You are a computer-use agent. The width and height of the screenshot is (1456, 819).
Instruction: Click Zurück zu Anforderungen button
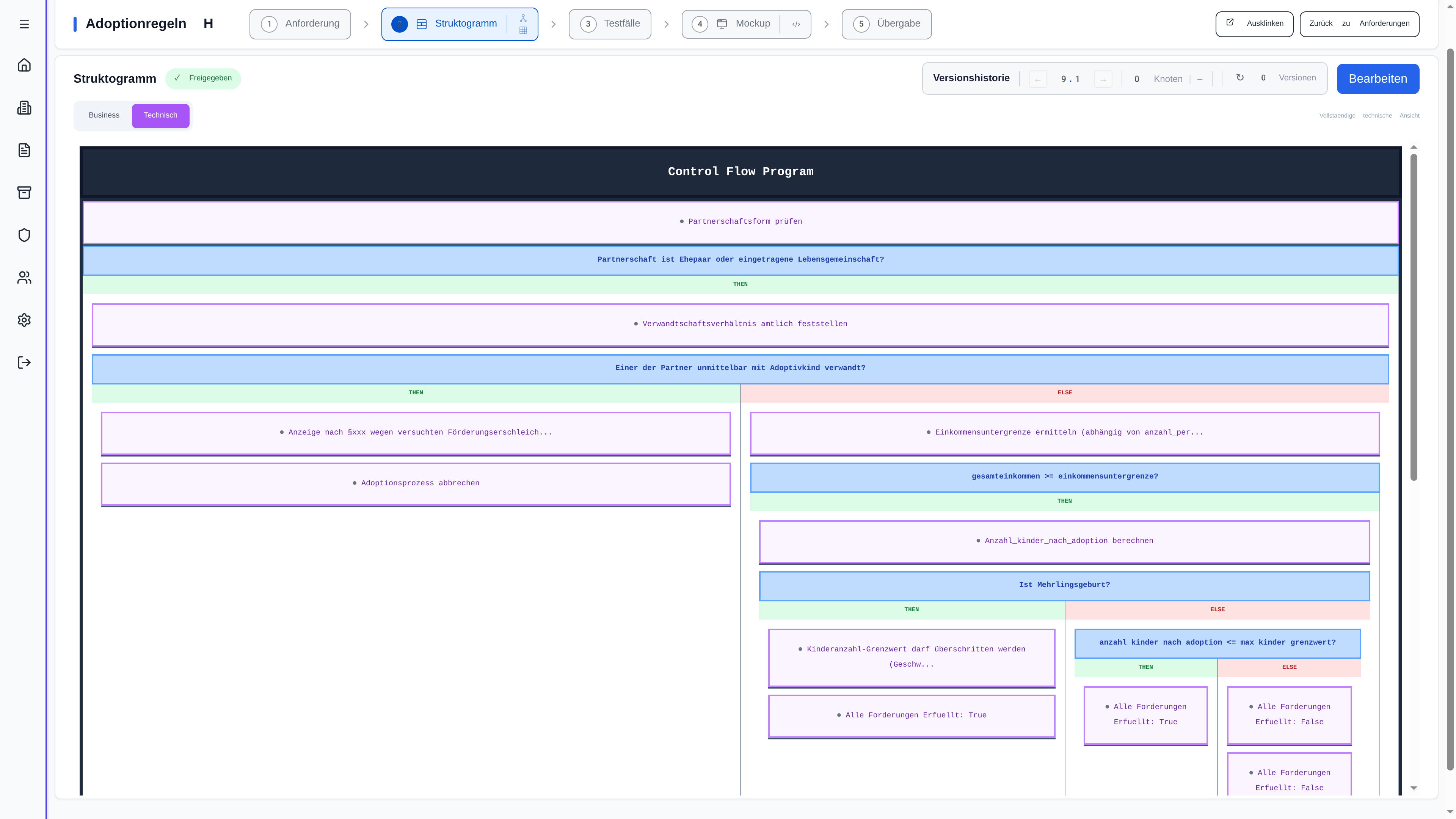point(1359,24)
